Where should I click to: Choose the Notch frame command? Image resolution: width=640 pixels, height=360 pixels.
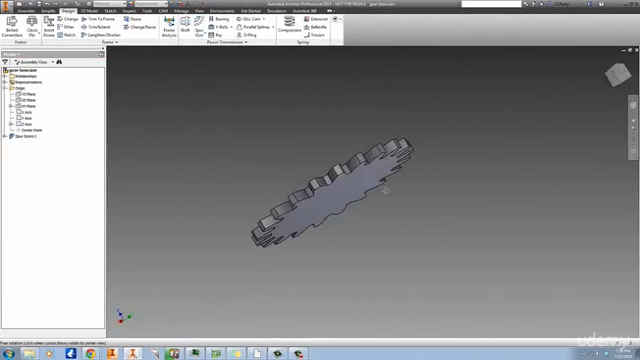(x=67, y=35)
